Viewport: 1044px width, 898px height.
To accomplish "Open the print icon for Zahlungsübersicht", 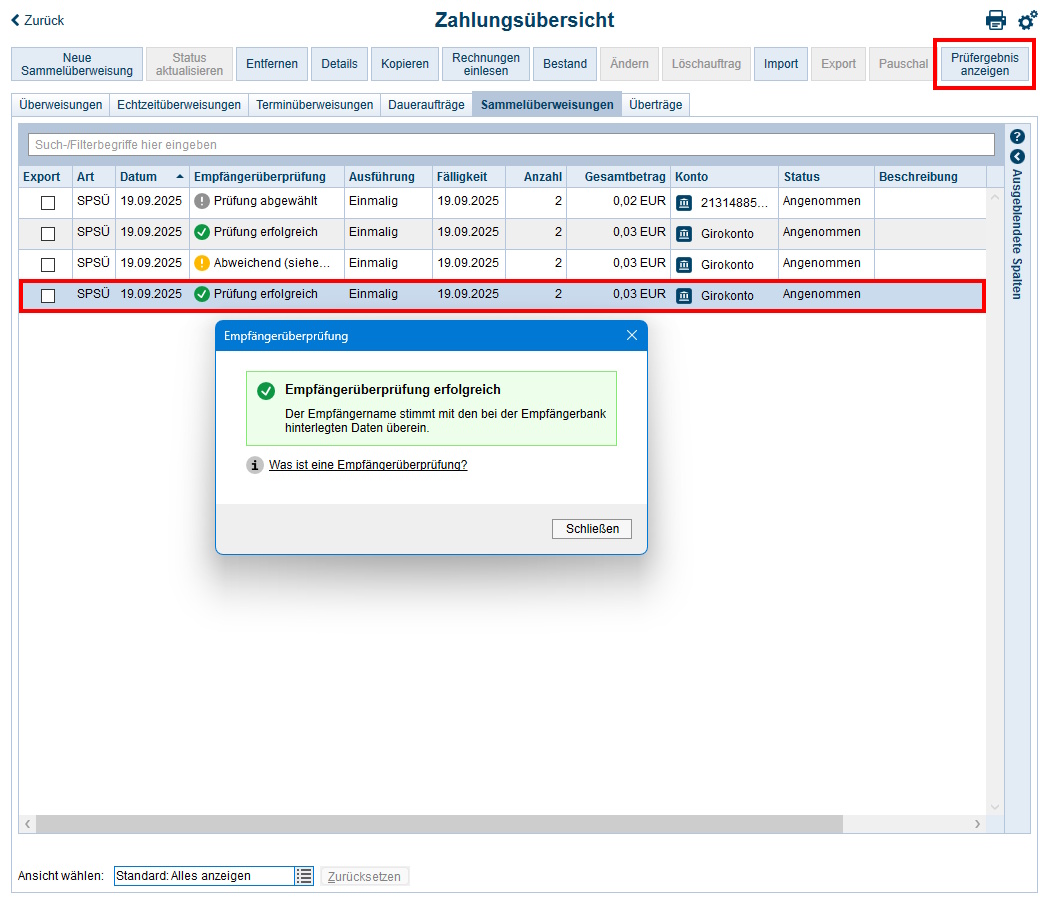I will pyautogui.click(x=996, y=20).
